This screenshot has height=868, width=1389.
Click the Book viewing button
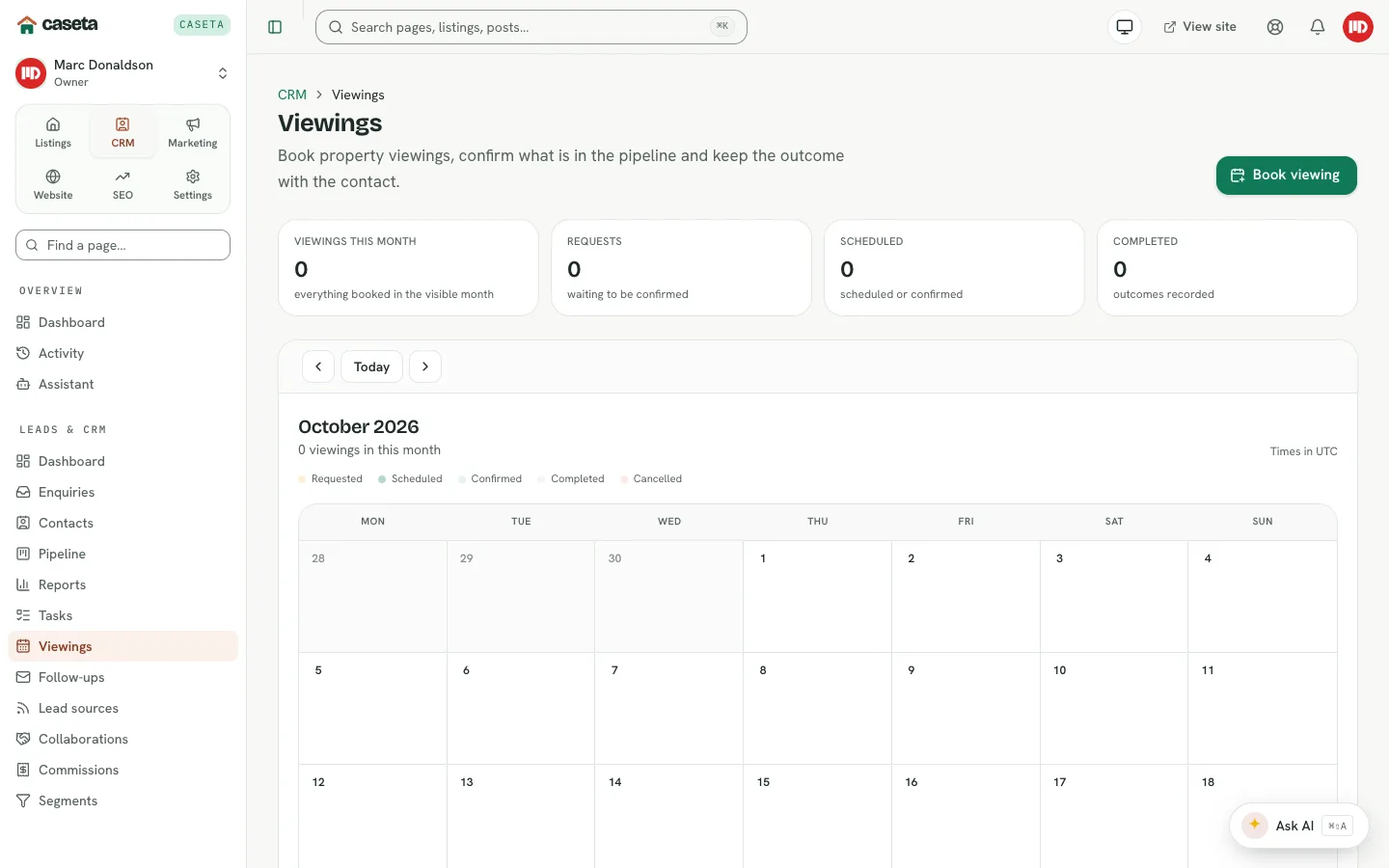[1286, 176]
